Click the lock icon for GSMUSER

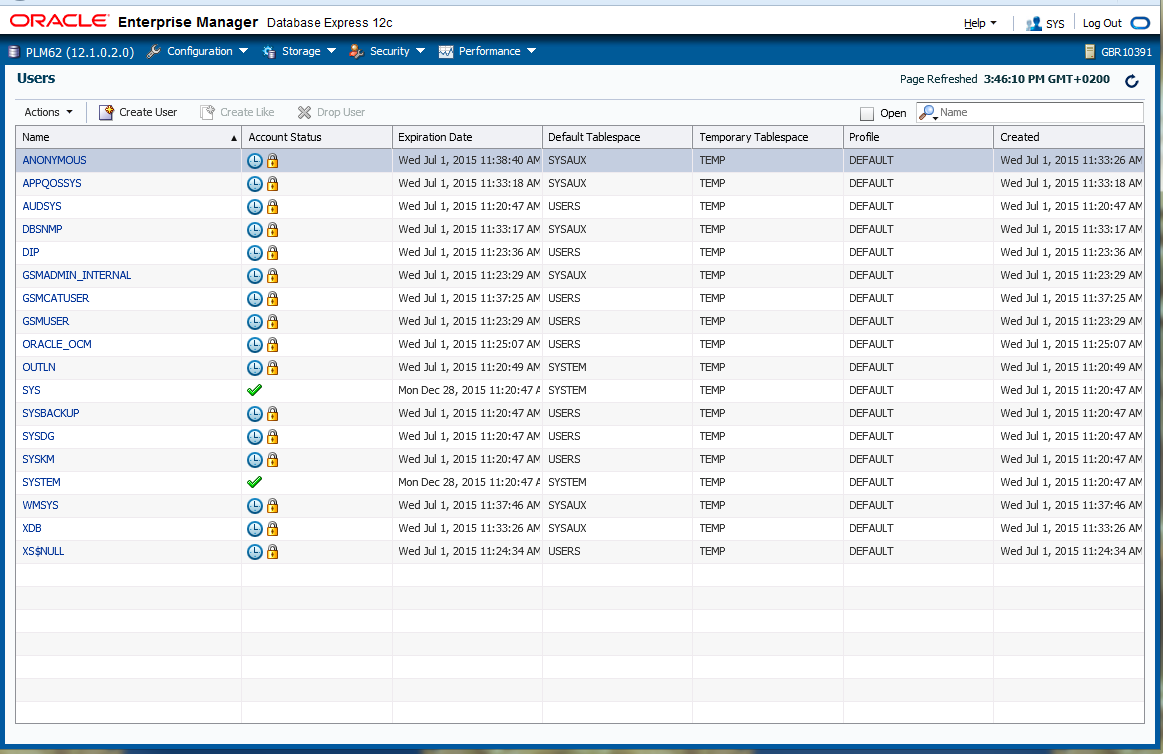click(272, 322)
